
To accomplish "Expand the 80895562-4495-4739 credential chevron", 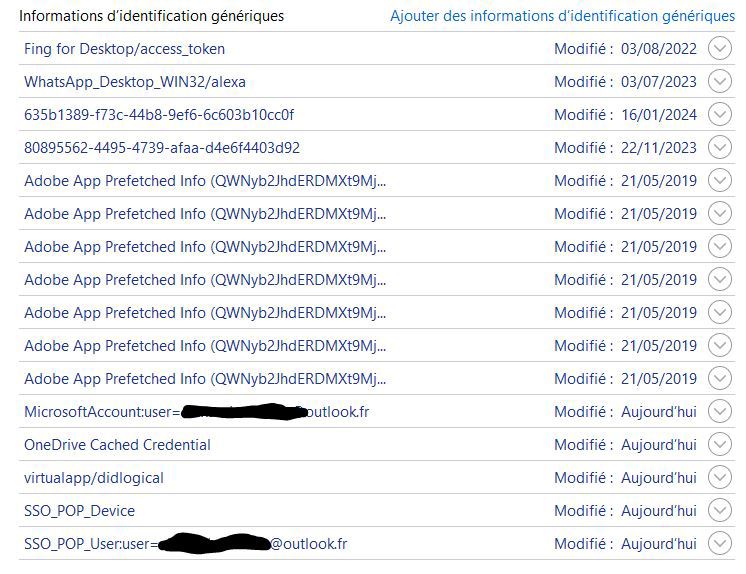I will (x=719, y=148).
